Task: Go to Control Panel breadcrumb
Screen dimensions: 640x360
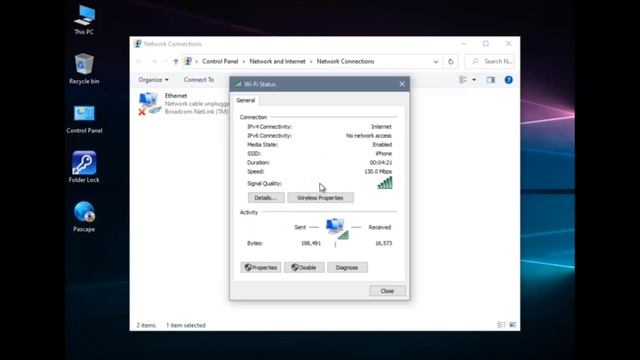Action: pos(220,62)
